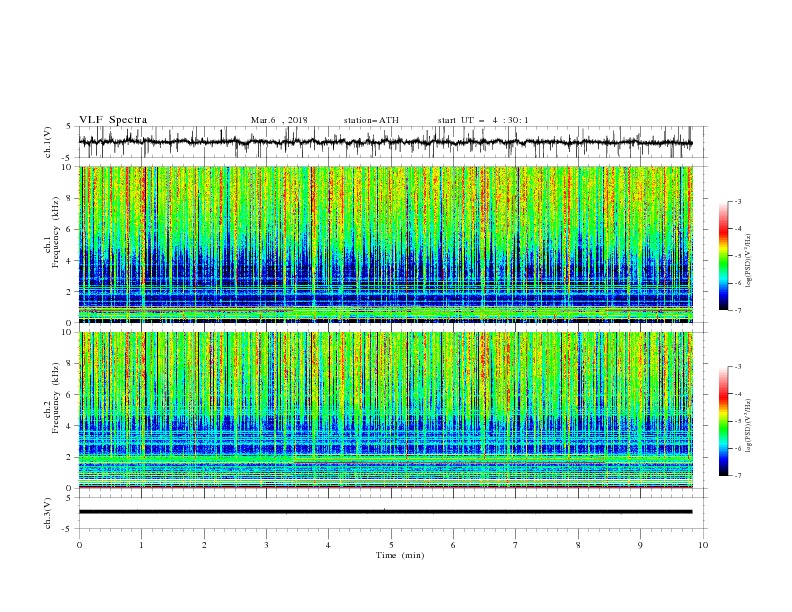This screenshot has width=792, height=612.
Task: Click the ch.1 PSD color bar
Action: pyautogui.click(x=723, y=256)
